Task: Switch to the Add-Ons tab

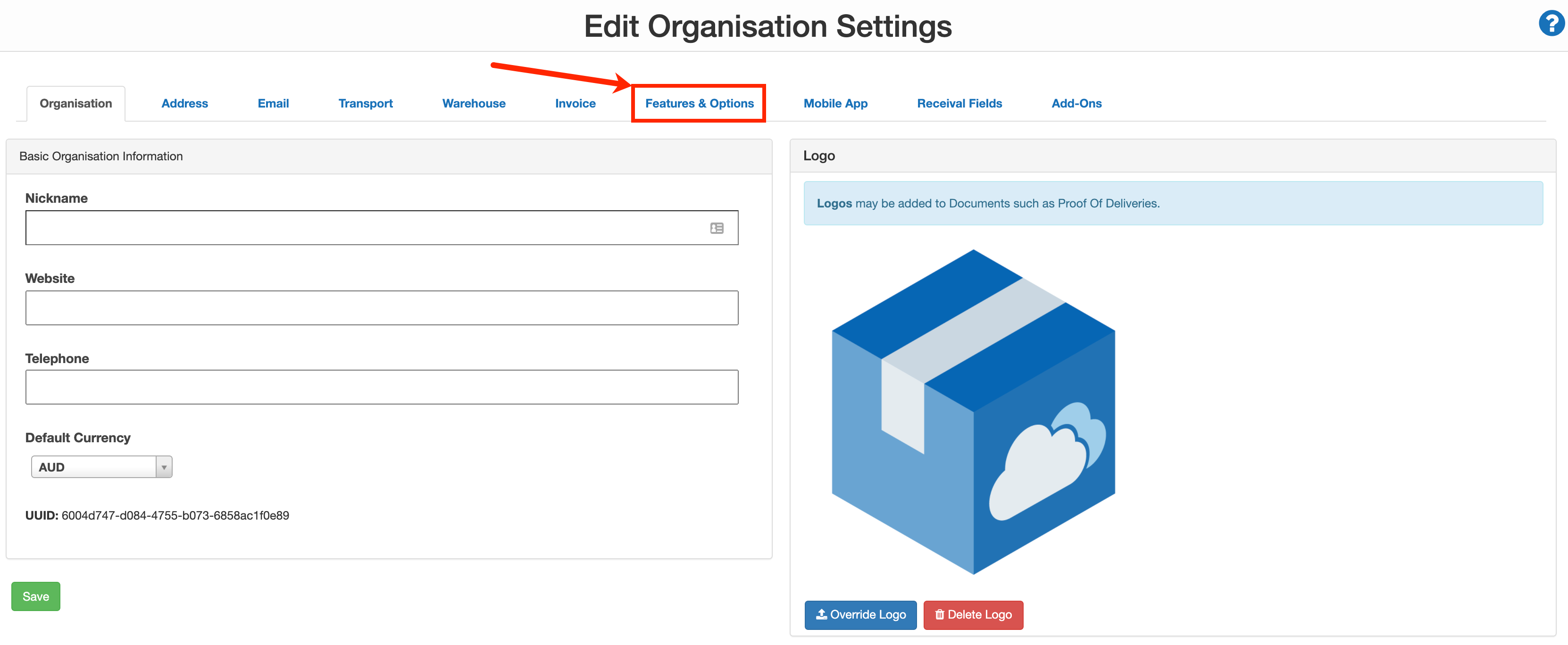Action: click(x=1076, y=103)
